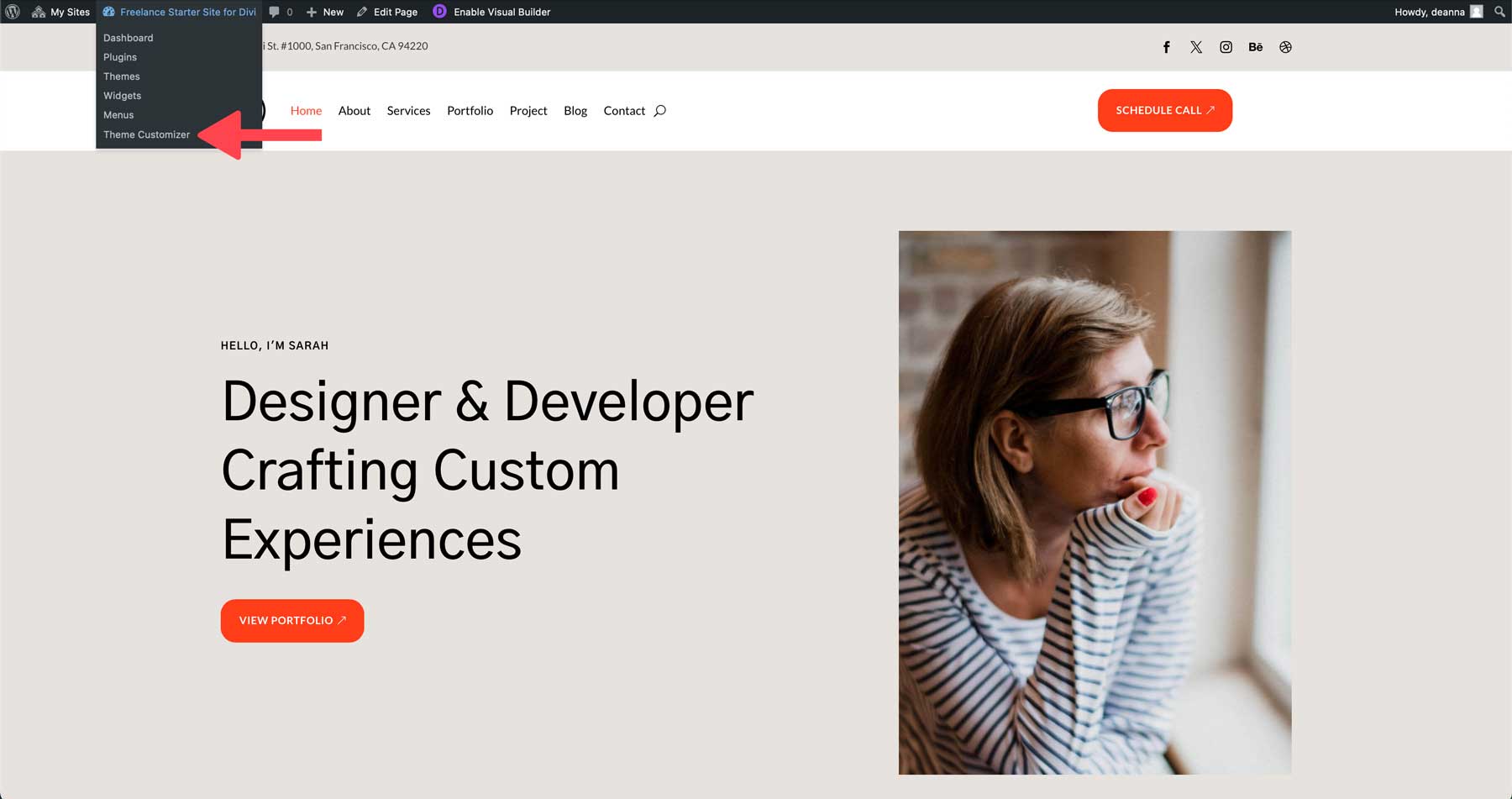Click the user avatar thumbnail

click(x=1476, y=12)
